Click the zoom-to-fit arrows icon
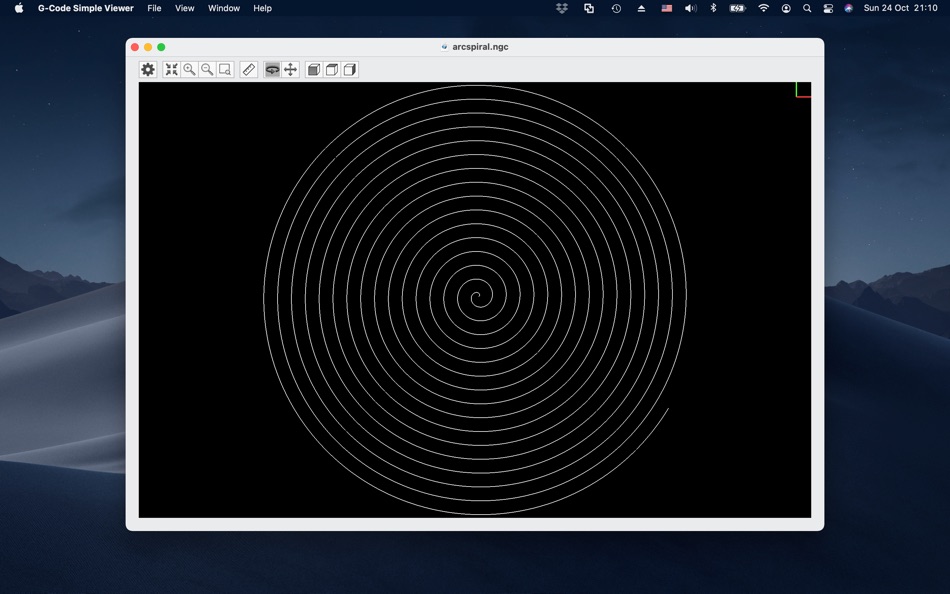This screenshot has width=950, height=594. [171, 70]
